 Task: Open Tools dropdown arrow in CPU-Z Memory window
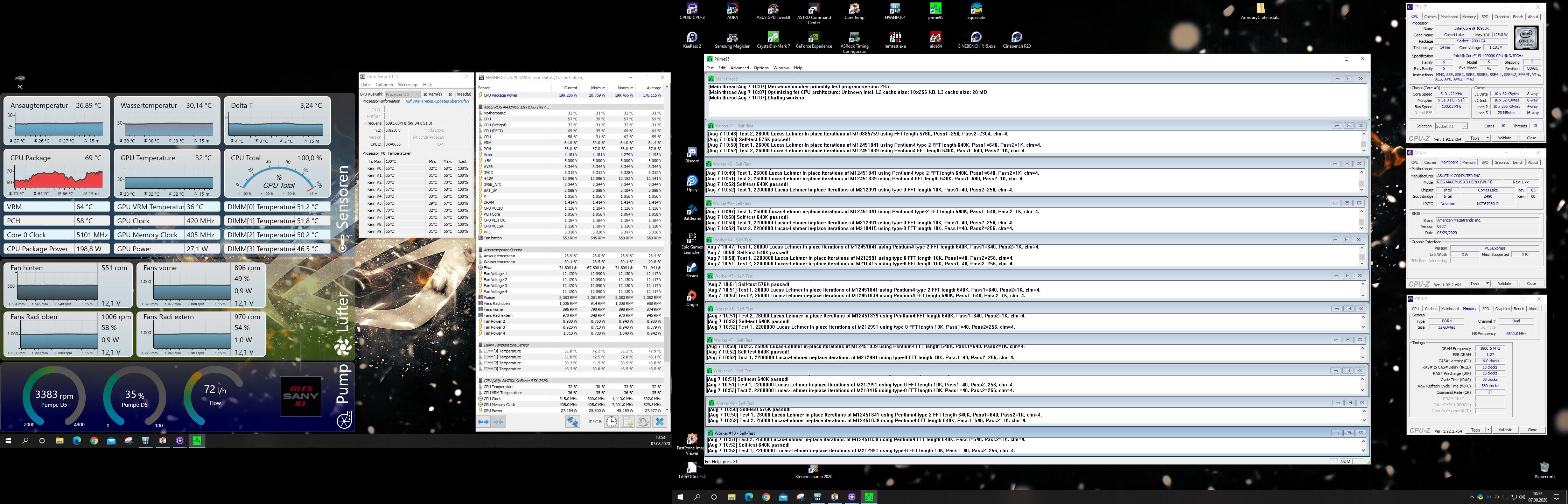(1488, 430)
